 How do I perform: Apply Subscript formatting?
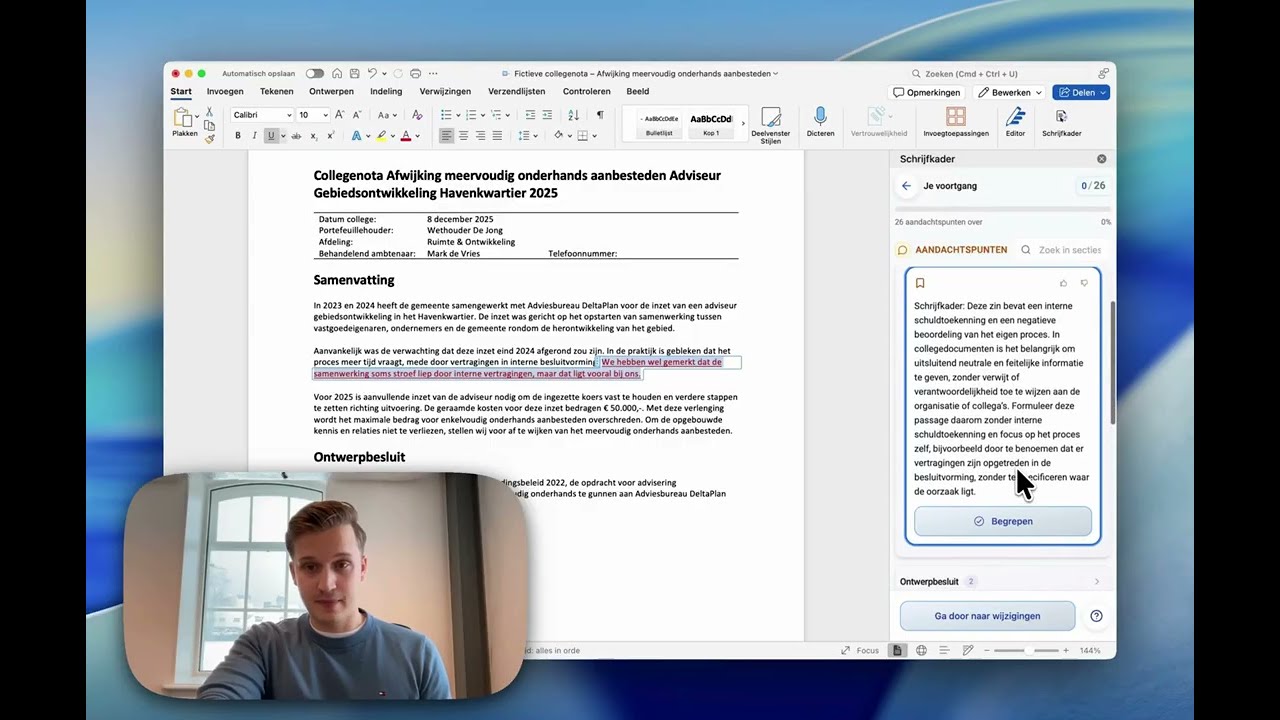pos(314,136)
